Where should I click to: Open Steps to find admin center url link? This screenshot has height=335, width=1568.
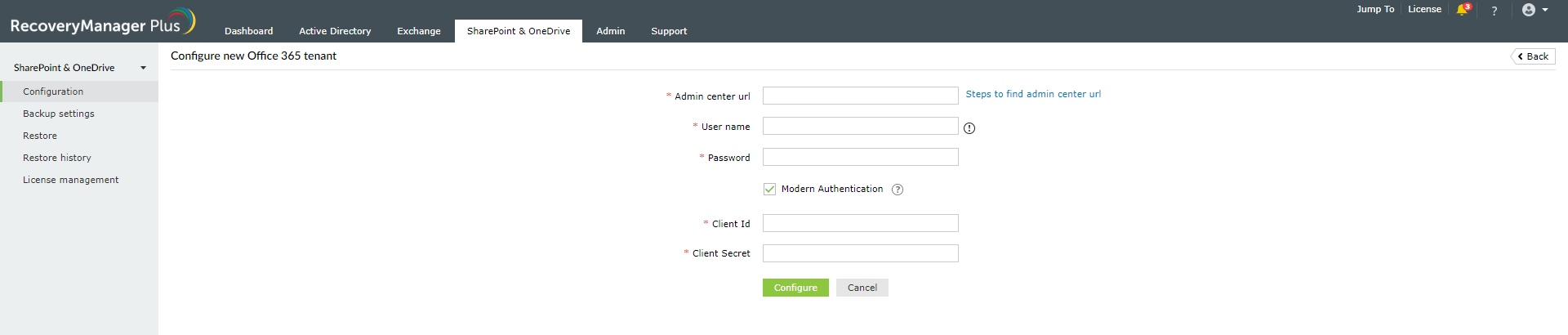coord(1033,94)
